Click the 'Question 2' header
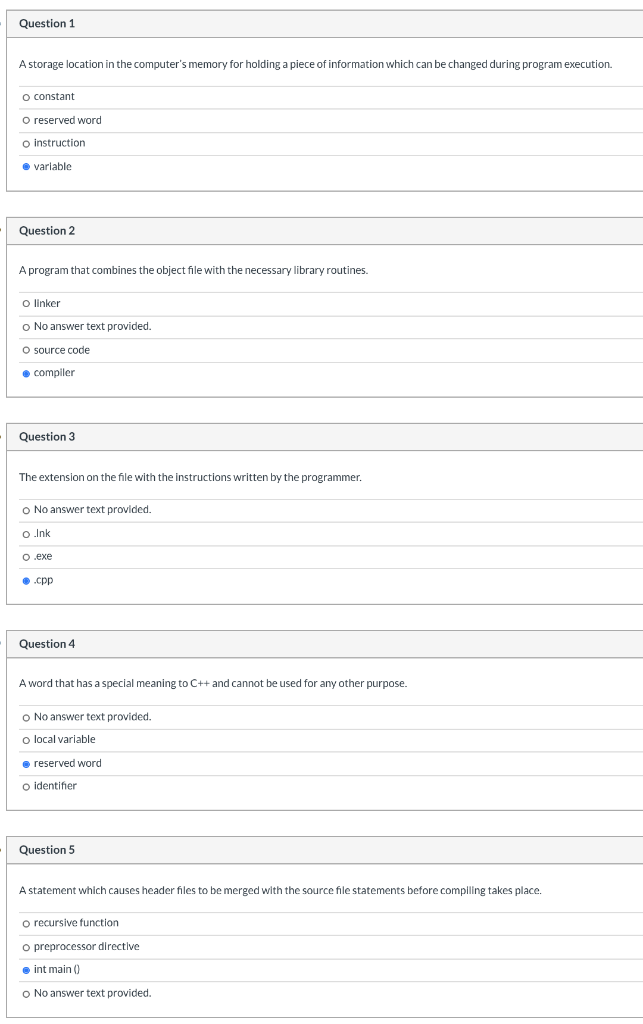 47,231
